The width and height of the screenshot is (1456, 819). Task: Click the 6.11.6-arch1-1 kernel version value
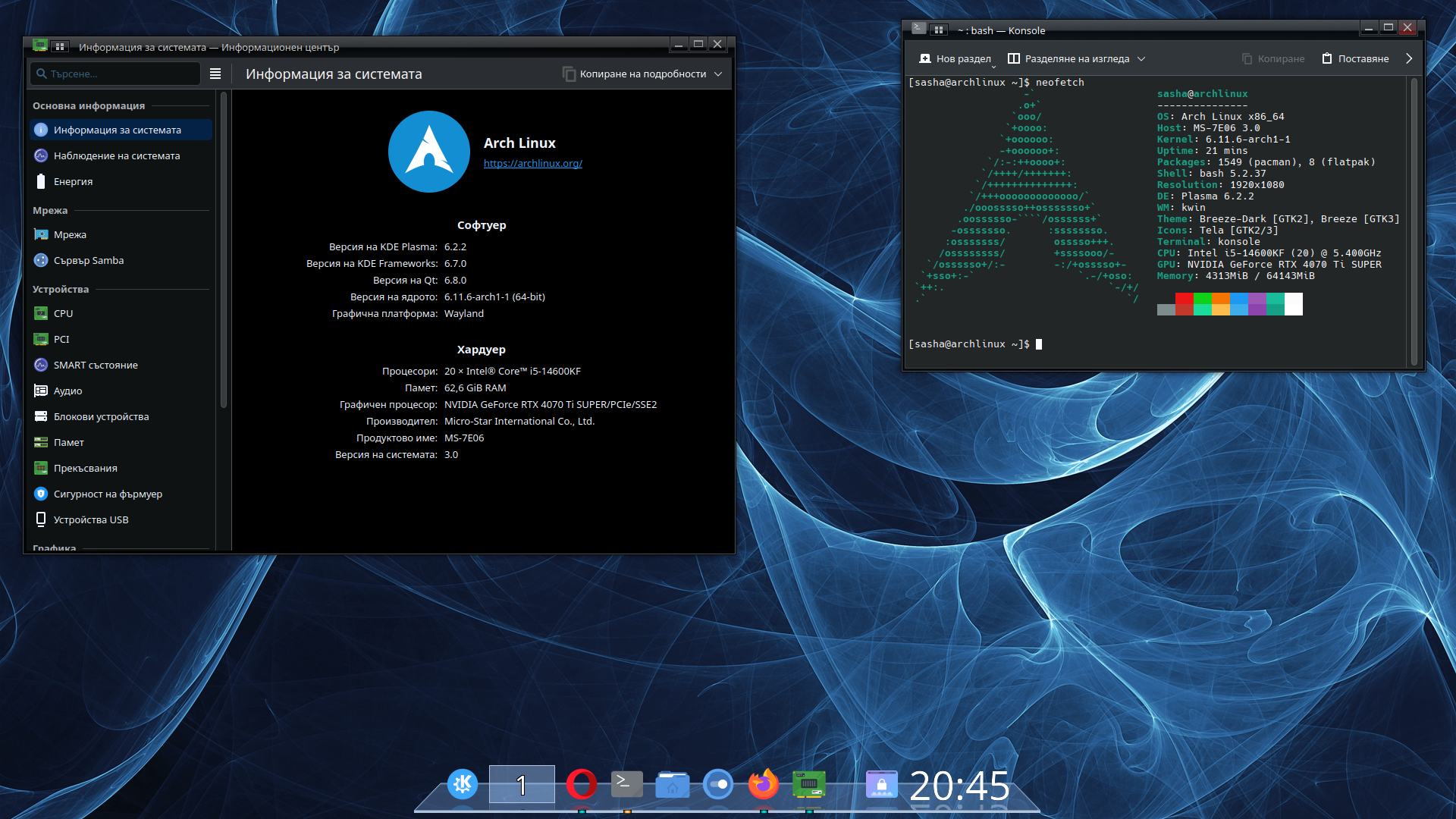[x=494, y=297]
